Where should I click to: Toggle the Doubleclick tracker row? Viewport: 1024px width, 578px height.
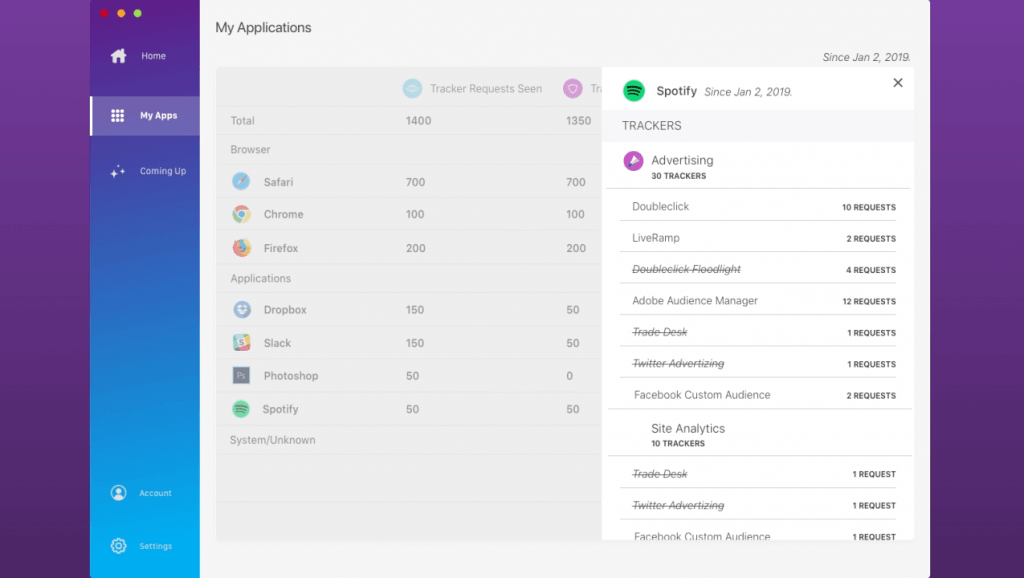coord(758,206)
